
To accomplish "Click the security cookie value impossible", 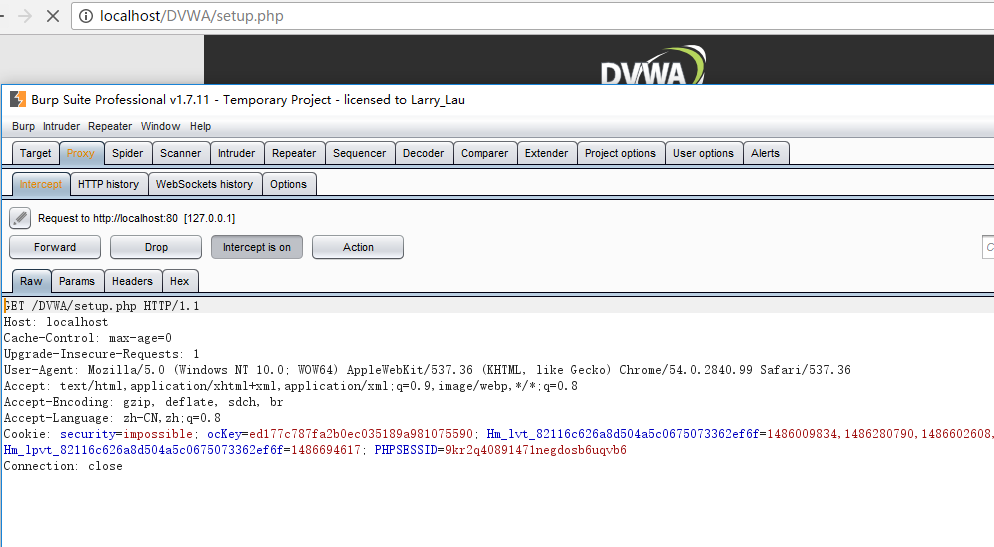I will click(158, 434).
